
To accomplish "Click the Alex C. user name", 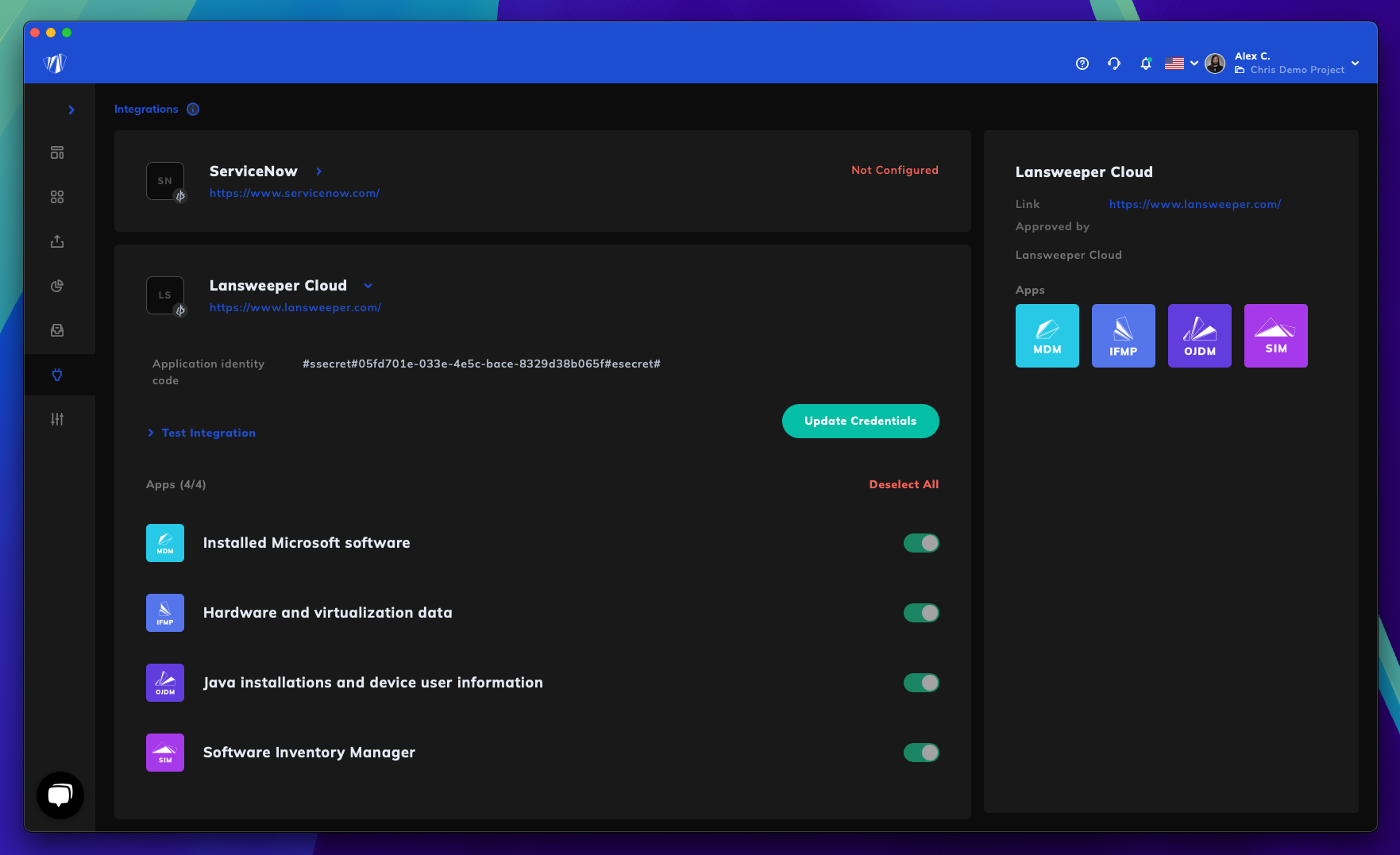I will point(1252,56).
